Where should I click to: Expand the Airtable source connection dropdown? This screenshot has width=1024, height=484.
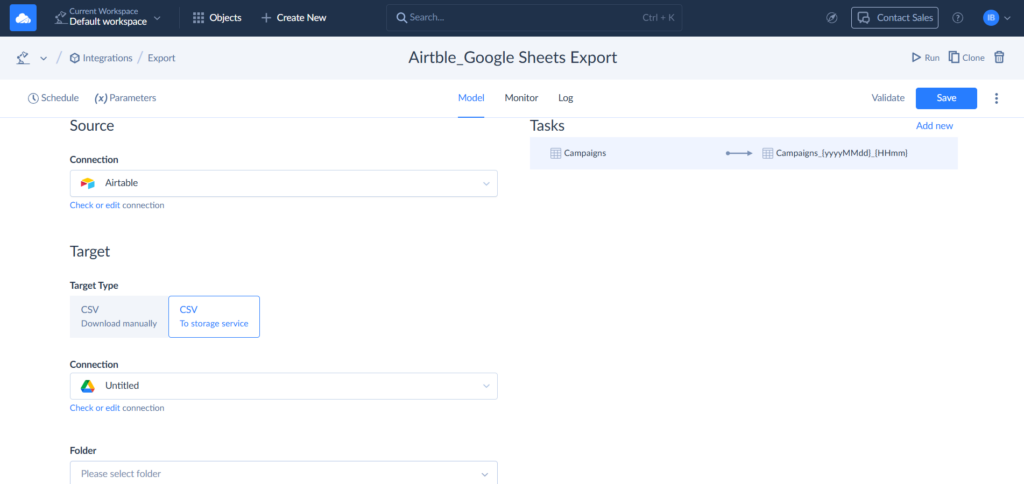click(x=283, y=183)
